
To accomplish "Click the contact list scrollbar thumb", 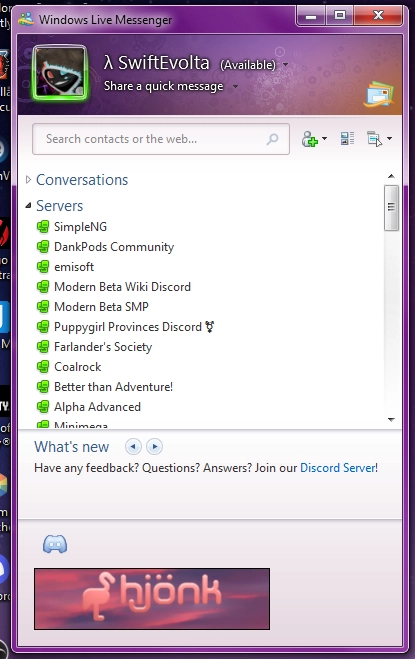I will (x=391, y=207).
